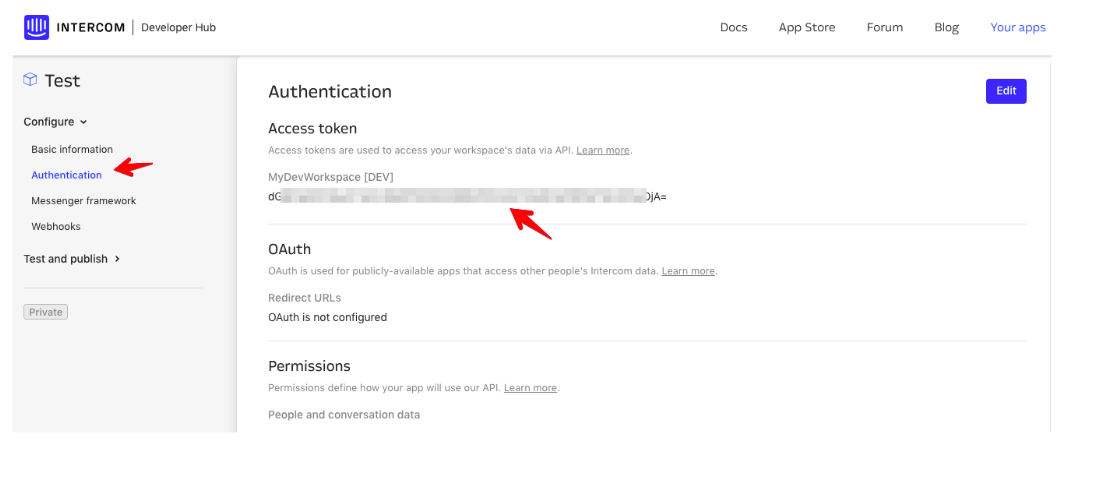Open Messenger framework settings
1101x477 pixels.
pyautogui.click(x=84, y=201)
